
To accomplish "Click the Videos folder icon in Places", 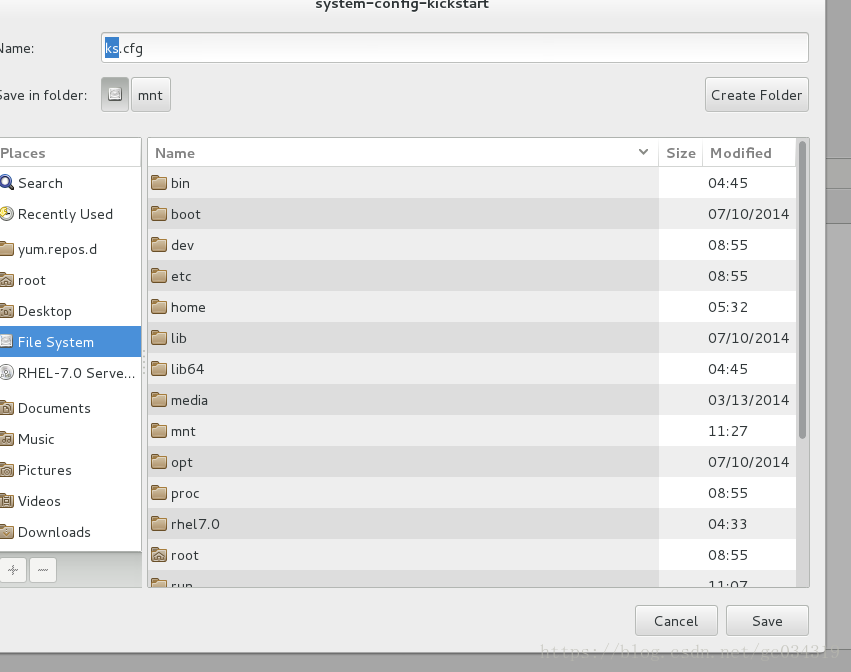I will click(7, 500).
